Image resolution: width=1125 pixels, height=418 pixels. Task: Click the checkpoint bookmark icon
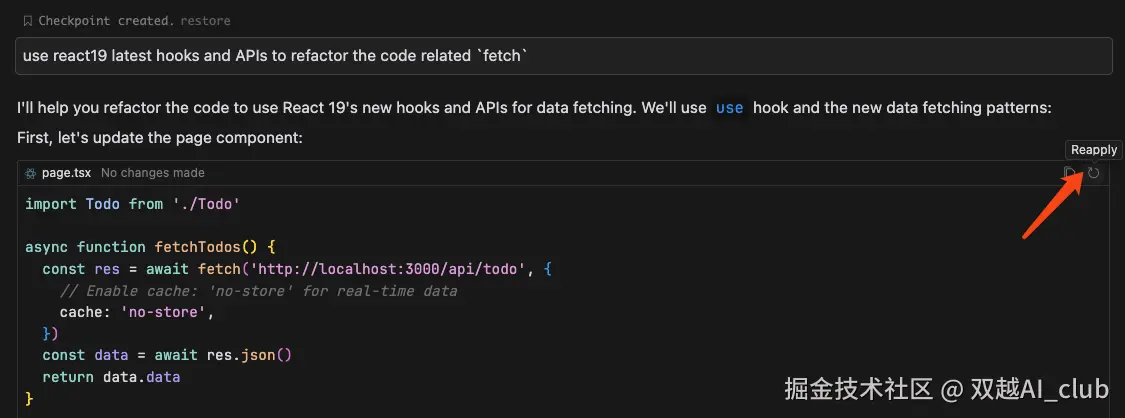[27, 21]
